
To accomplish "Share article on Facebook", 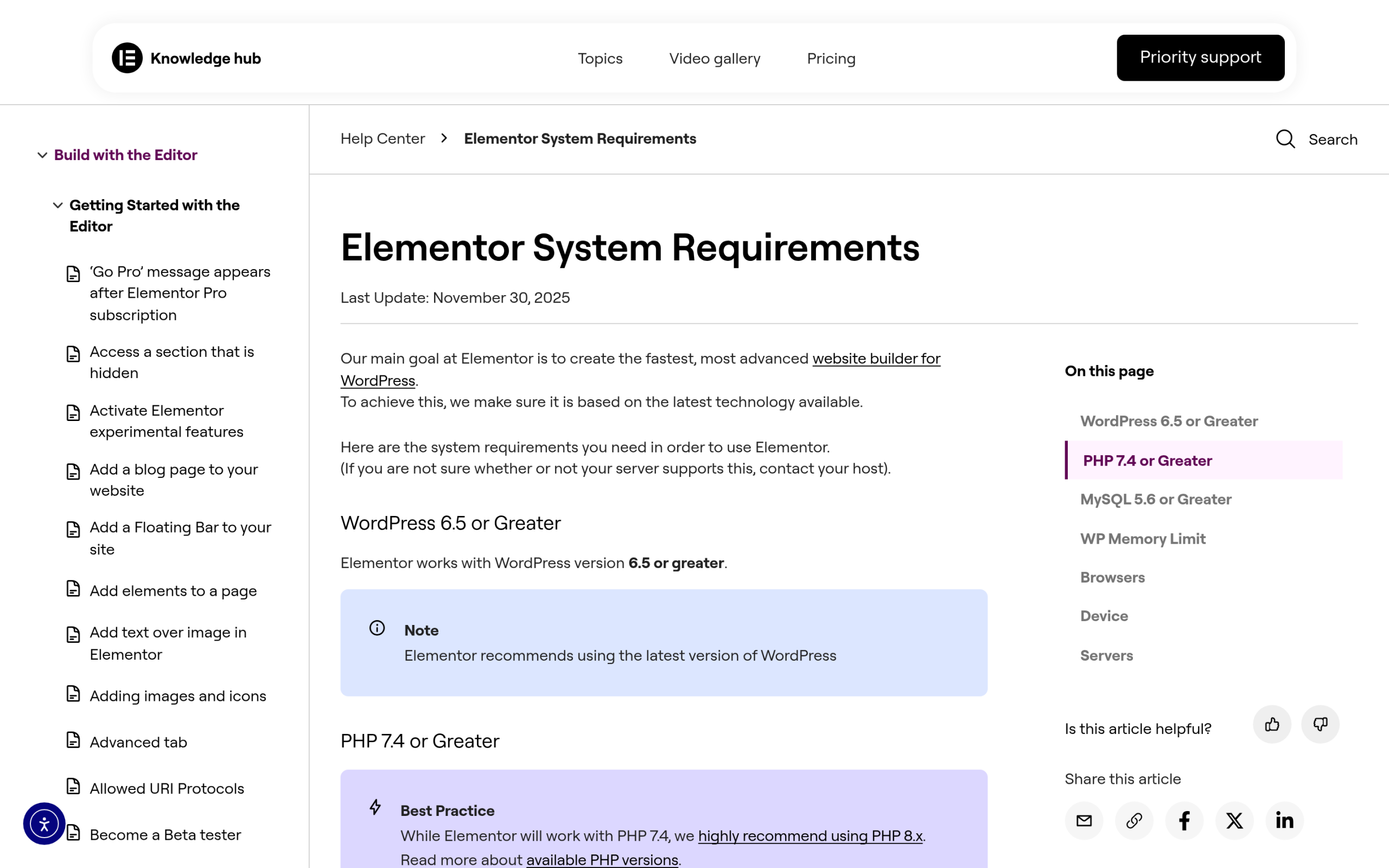I will pos(1184,821).
